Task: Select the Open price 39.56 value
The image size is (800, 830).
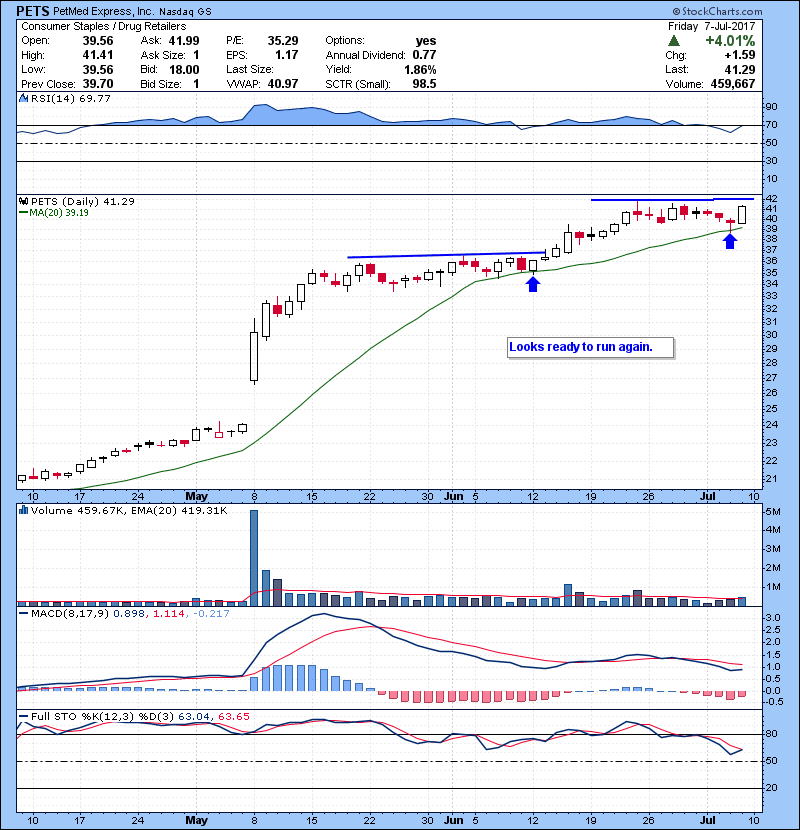Action: (x=98, y=41)
